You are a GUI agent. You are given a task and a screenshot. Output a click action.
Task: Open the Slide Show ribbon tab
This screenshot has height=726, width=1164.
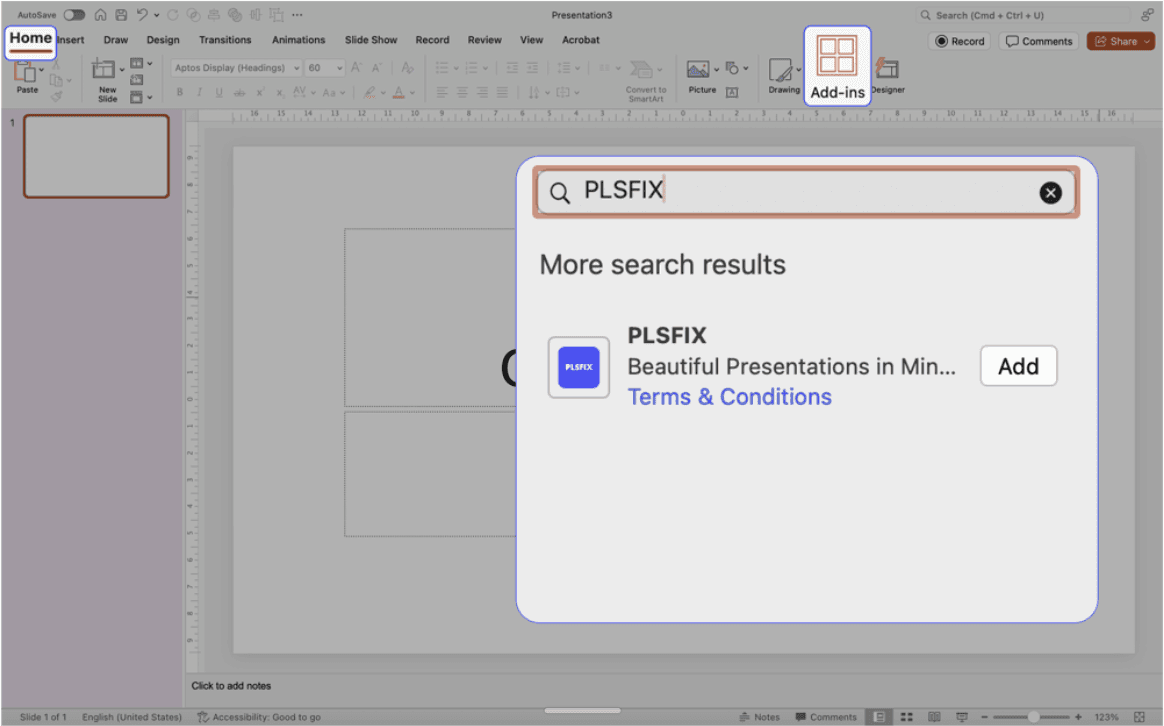(370, 40)
